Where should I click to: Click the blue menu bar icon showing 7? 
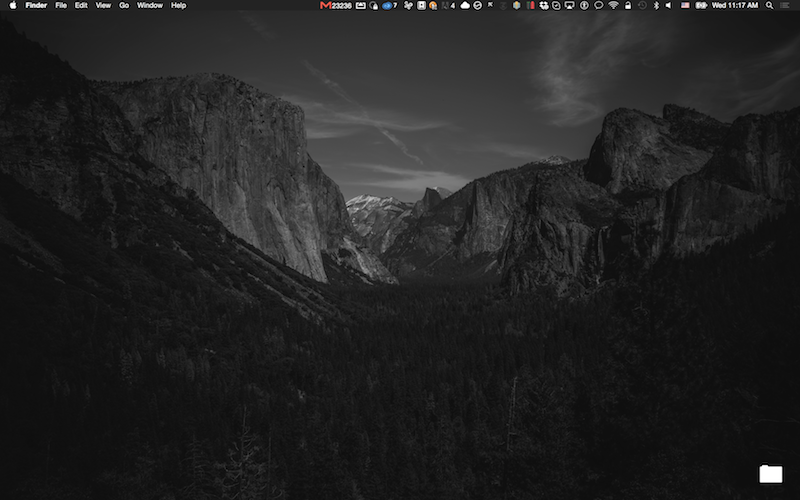click(389, 6)
